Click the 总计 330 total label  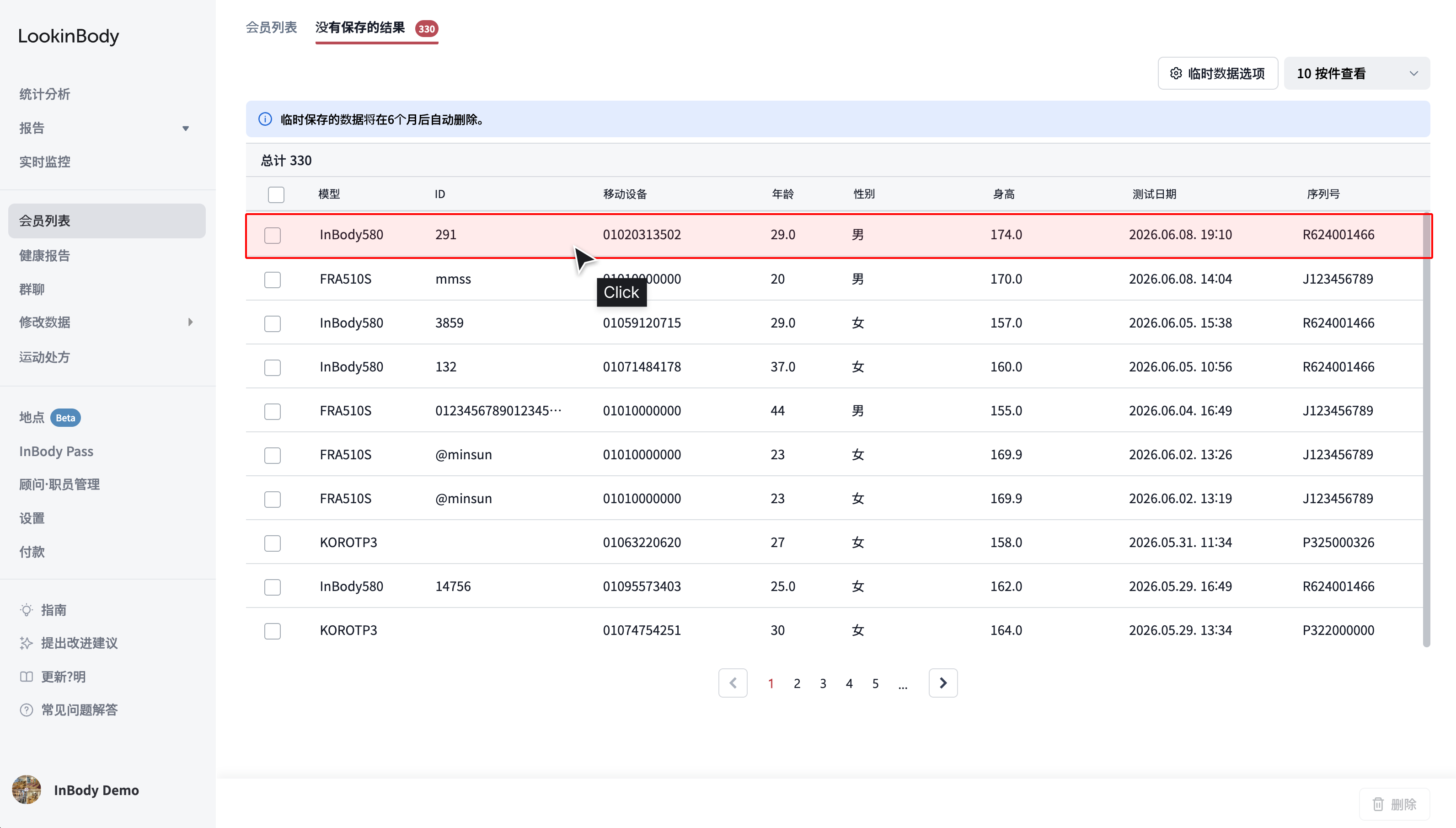pyautogui.click(x=286, y=161)
